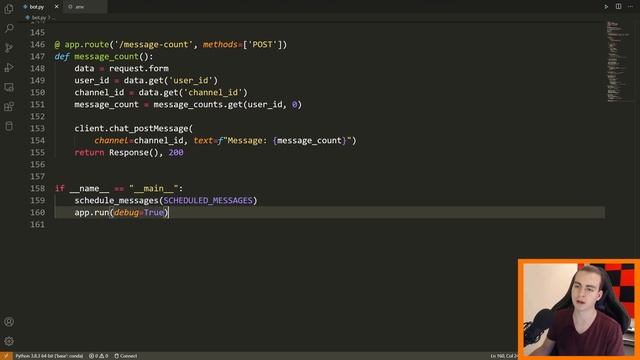The height and width of the screenshot is (360, 640).
Task: Jump via the code minimap
Action: 620,61
